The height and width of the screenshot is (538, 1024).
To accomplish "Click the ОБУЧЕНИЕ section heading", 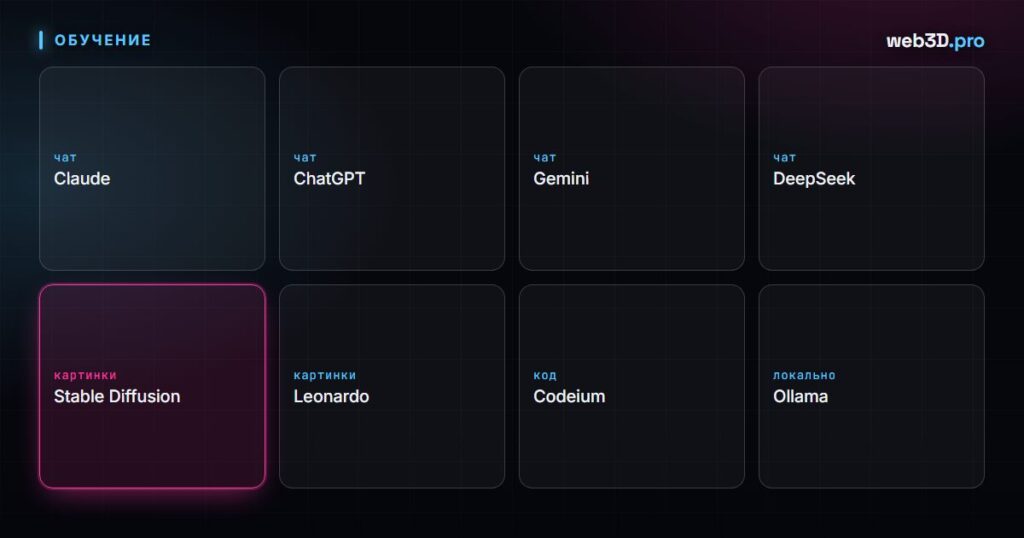I will click(x=103, y=40).
